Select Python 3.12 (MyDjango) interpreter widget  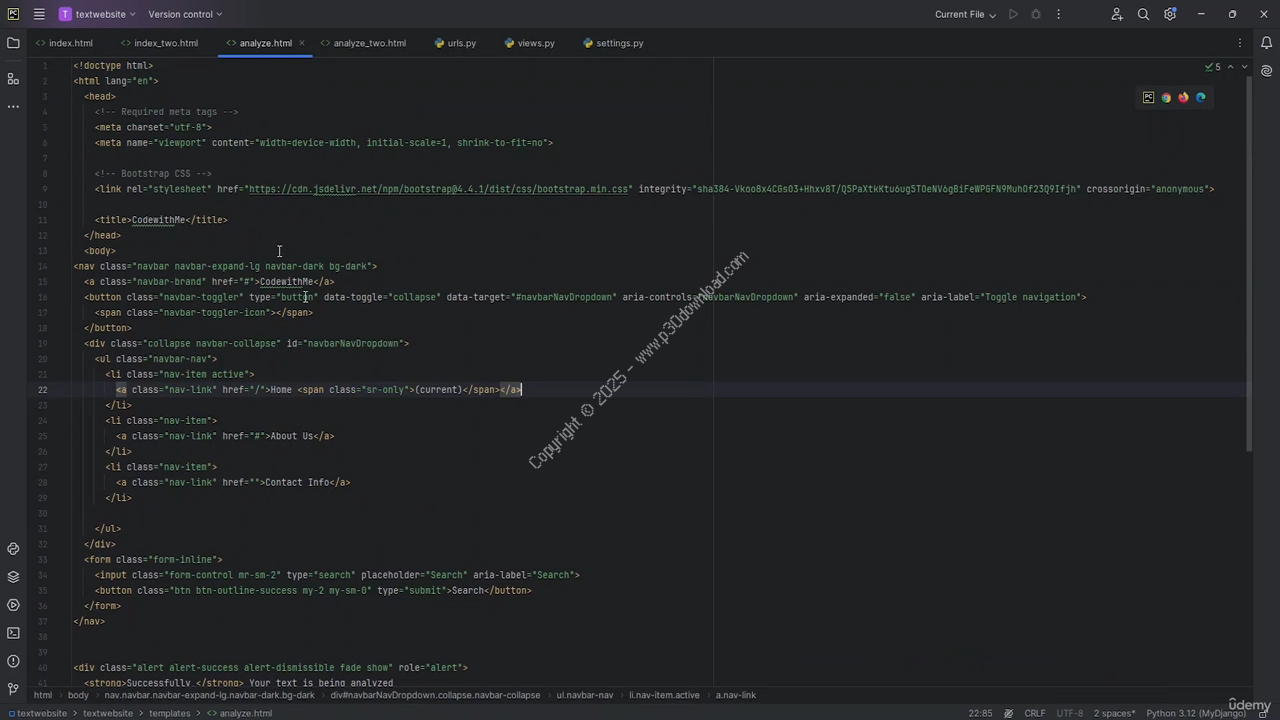pyautogui.click(x=1194, y=713)
